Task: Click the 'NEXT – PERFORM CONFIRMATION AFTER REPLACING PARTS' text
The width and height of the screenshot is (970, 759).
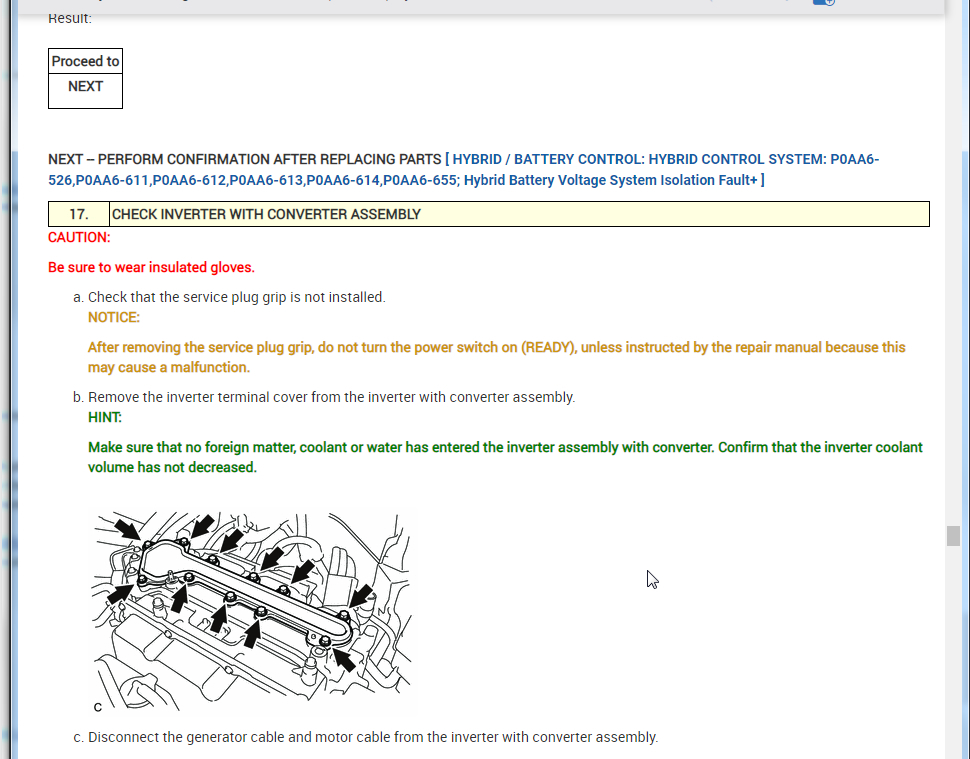Action: (x=244, y=159)
